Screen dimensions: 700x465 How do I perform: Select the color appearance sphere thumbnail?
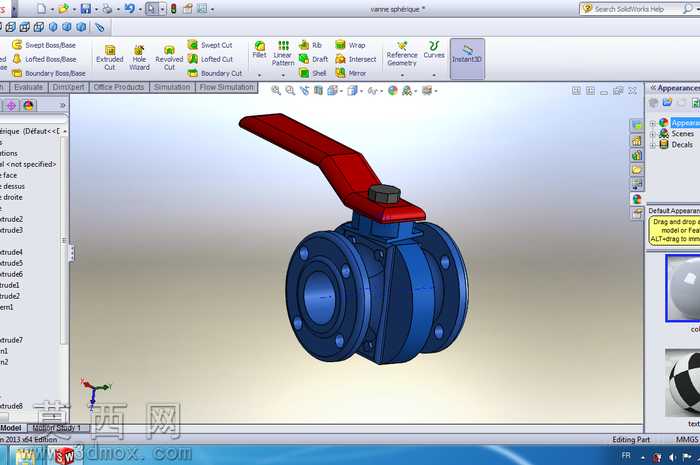(x=683, y=288)
